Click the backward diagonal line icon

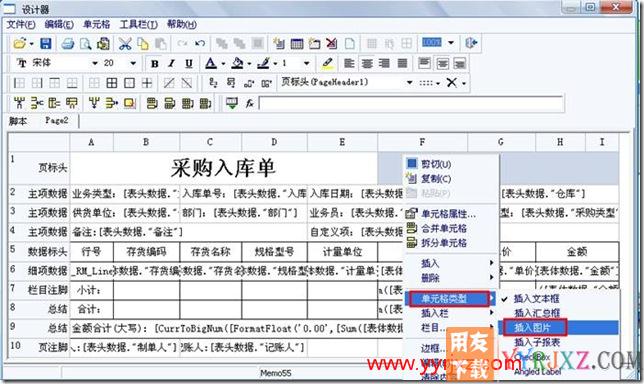tap(186, 83)
